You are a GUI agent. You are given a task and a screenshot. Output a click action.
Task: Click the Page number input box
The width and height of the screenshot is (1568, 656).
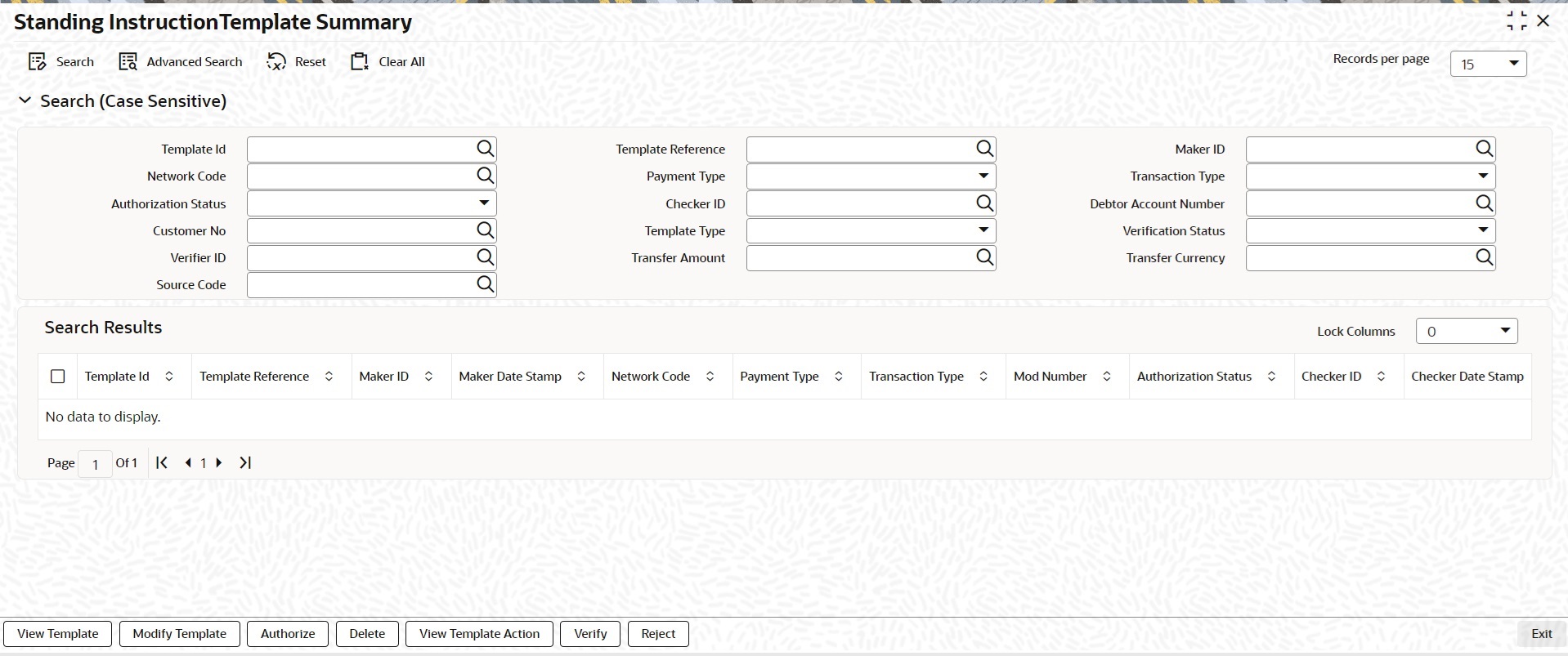tap(96, 463)
